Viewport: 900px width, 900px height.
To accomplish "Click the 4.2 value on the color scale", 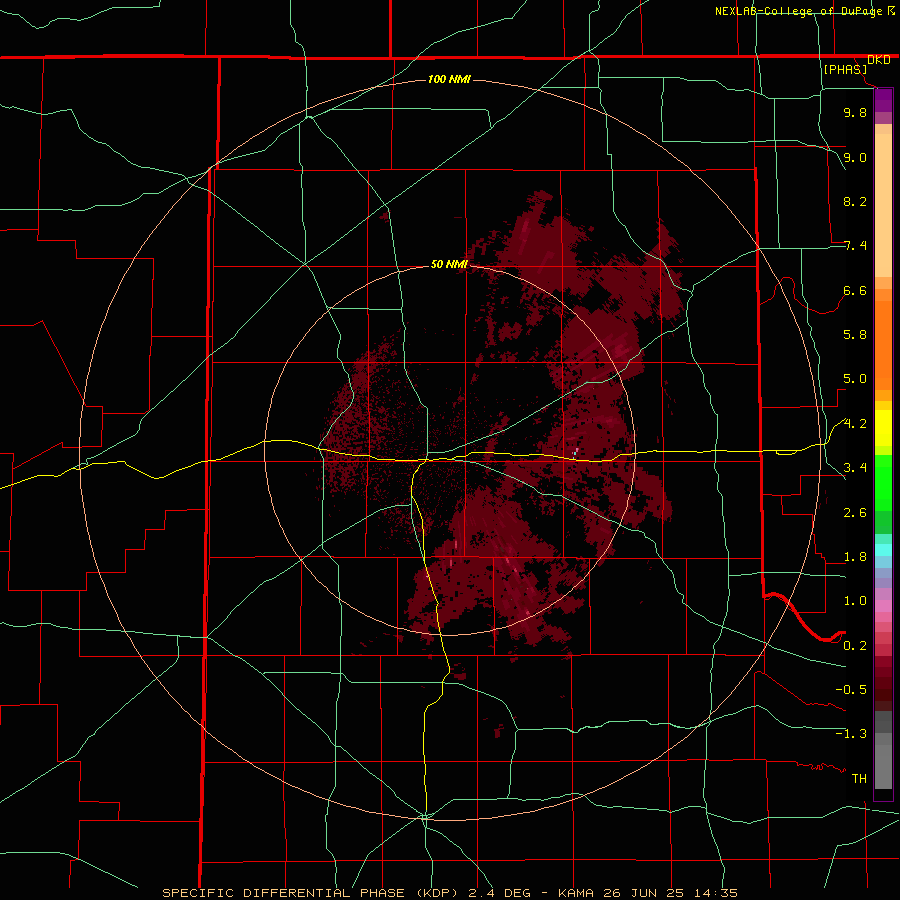I will pos(855,424).
